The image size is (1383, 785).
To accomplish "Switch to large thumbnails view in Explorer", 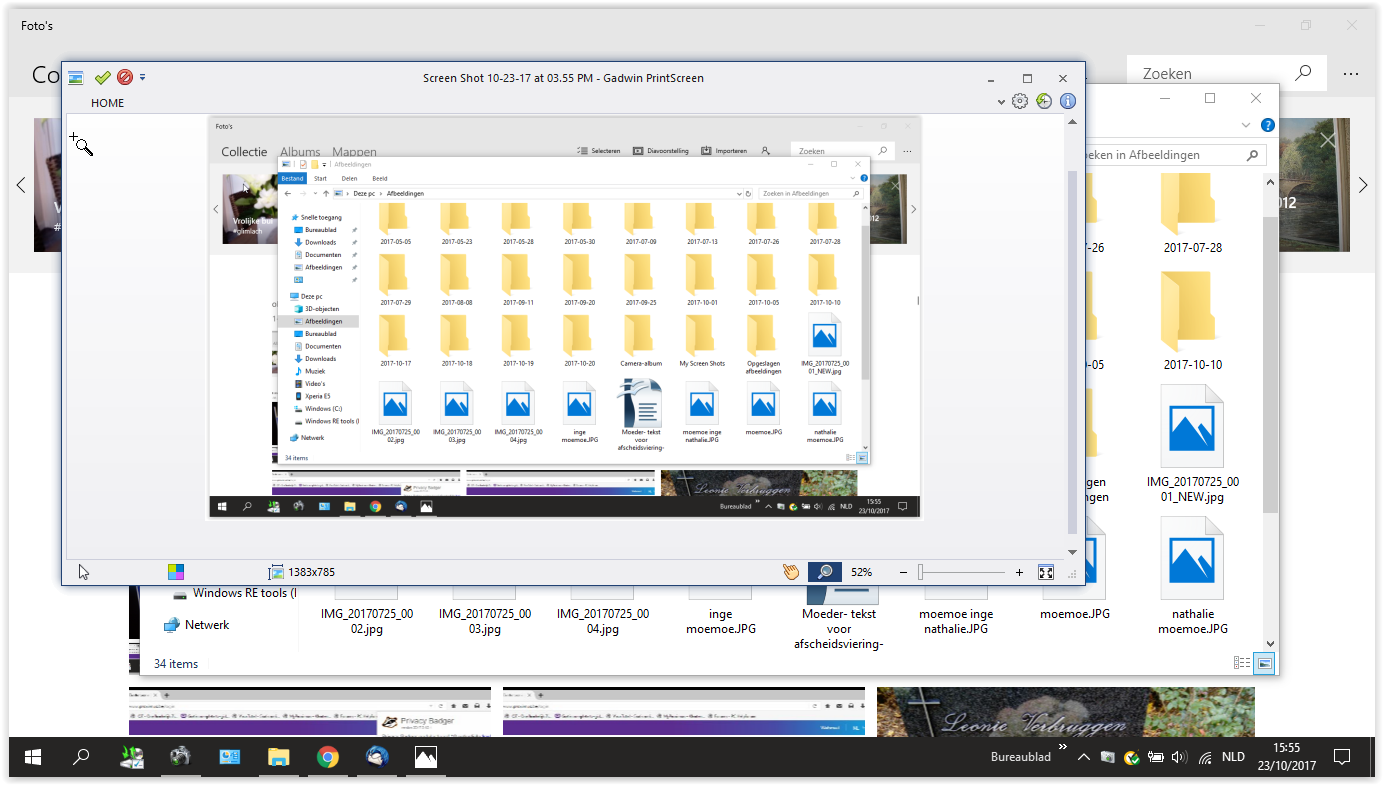I will click(1265, 663).
